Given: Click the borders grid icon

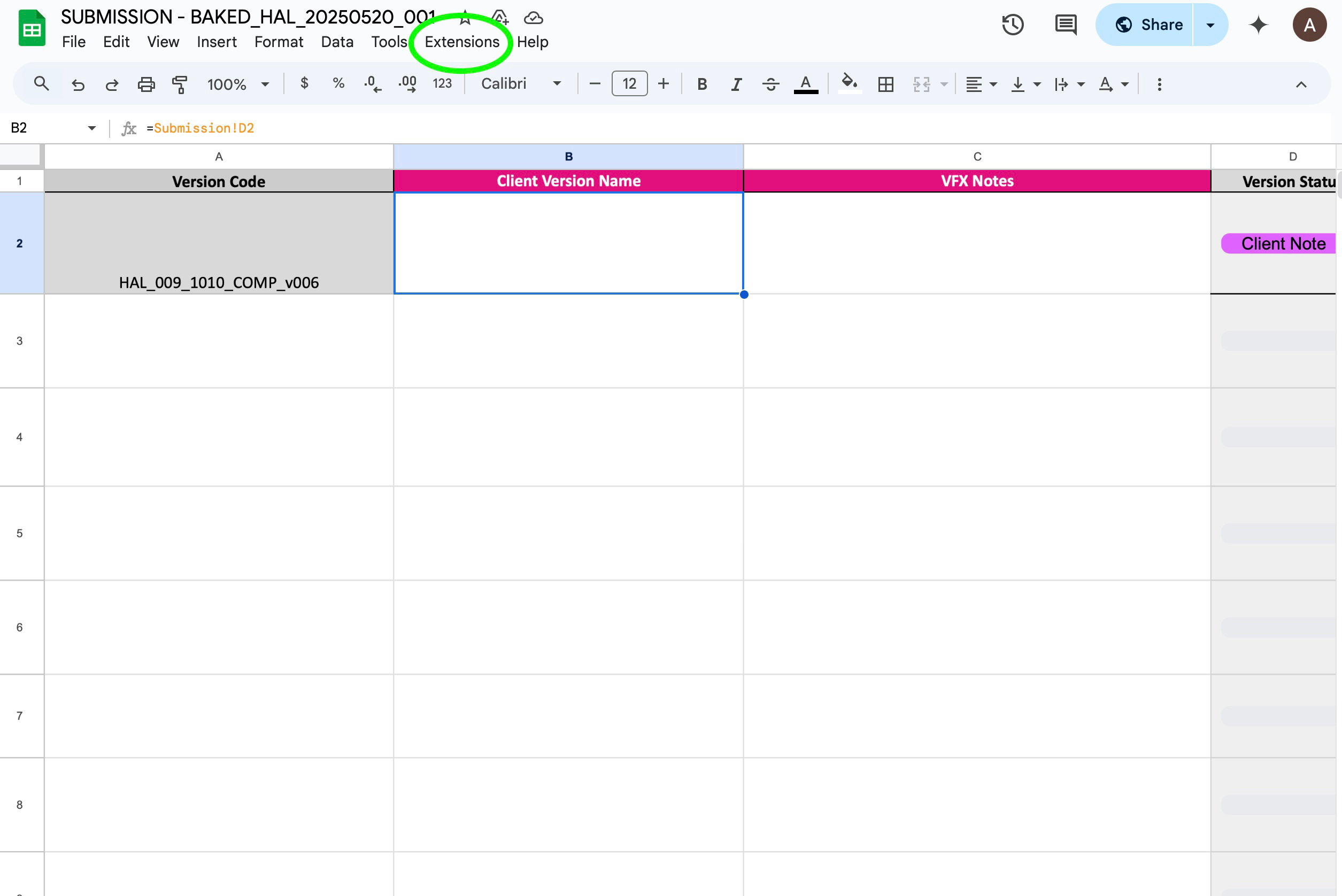Looking at the screenshot, I should pos(885,84).
